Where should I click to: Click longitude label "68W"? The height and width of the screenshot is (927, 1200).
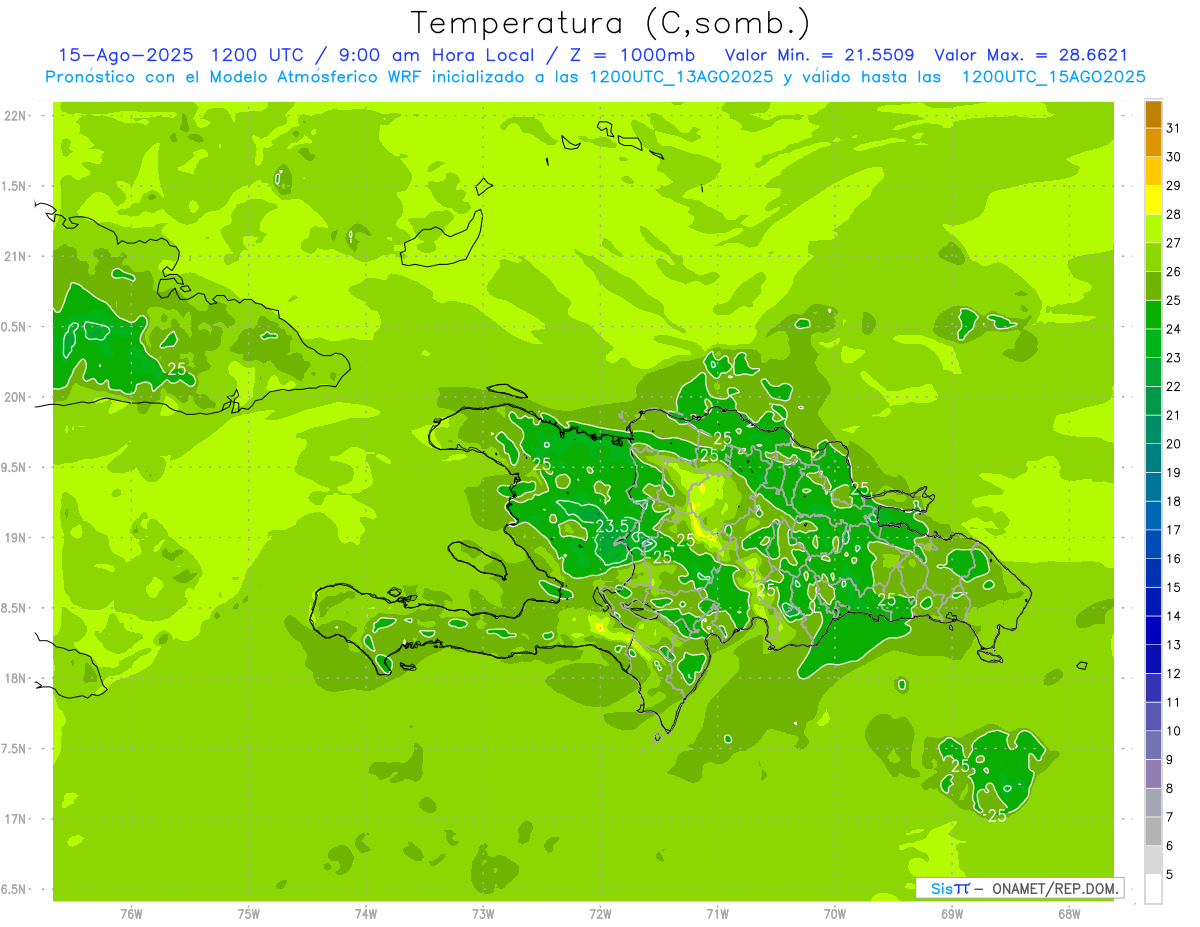click(1069, 914)
